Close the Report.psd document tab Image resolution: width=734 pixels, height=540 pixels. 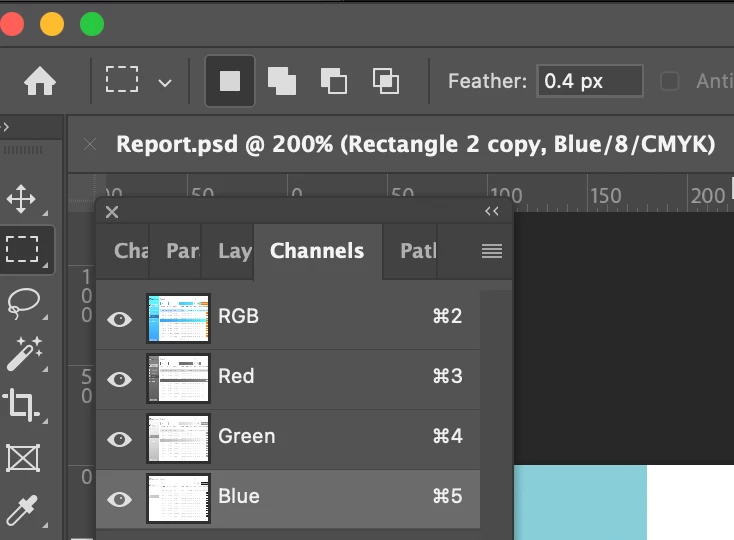click(90, 145)
